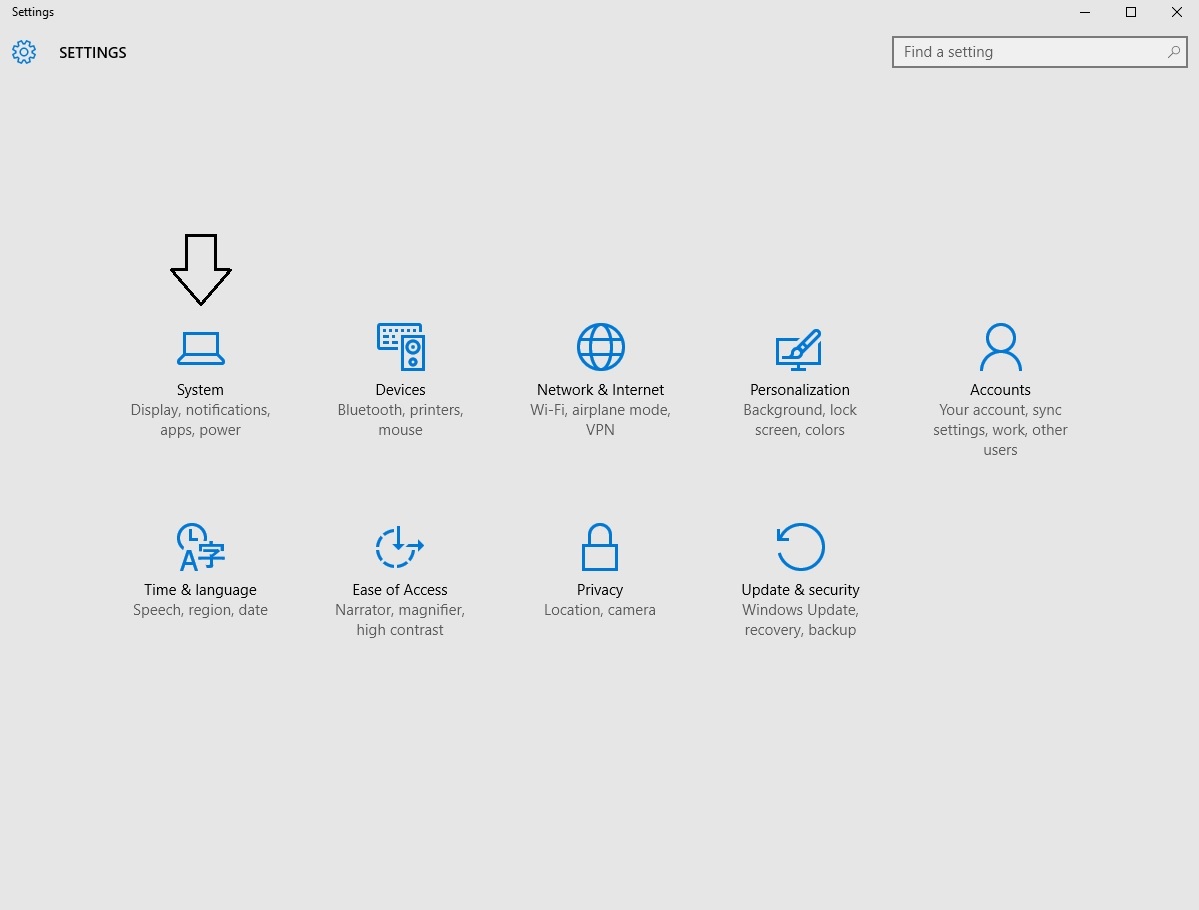Click 'Location, camera' description text

[600, 610]
